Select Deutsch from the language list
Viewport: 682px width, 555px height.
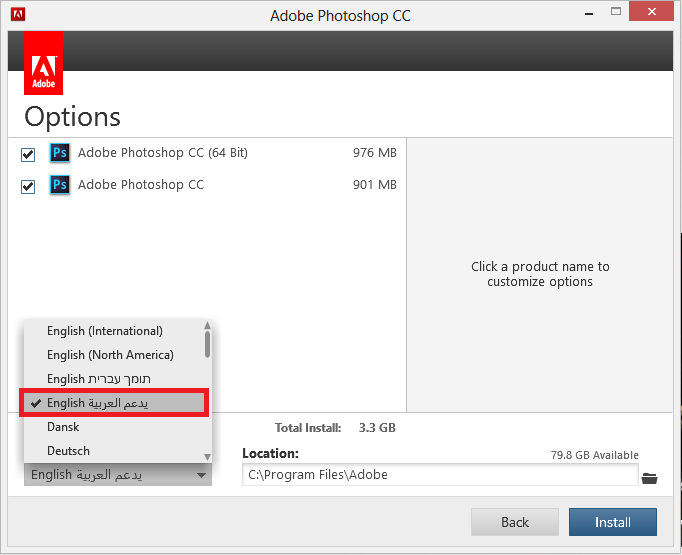tap(68, 451)
